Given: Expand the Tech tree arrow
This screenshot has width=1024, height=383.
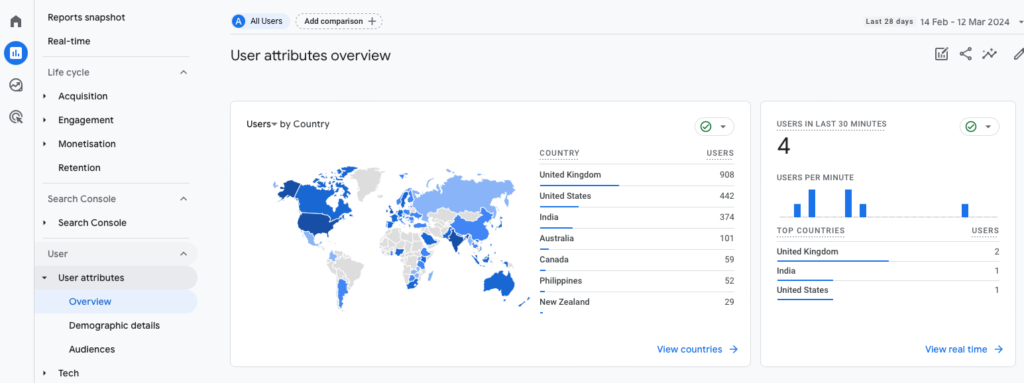Looking at the screenshot, I should [x=44, y=373].
